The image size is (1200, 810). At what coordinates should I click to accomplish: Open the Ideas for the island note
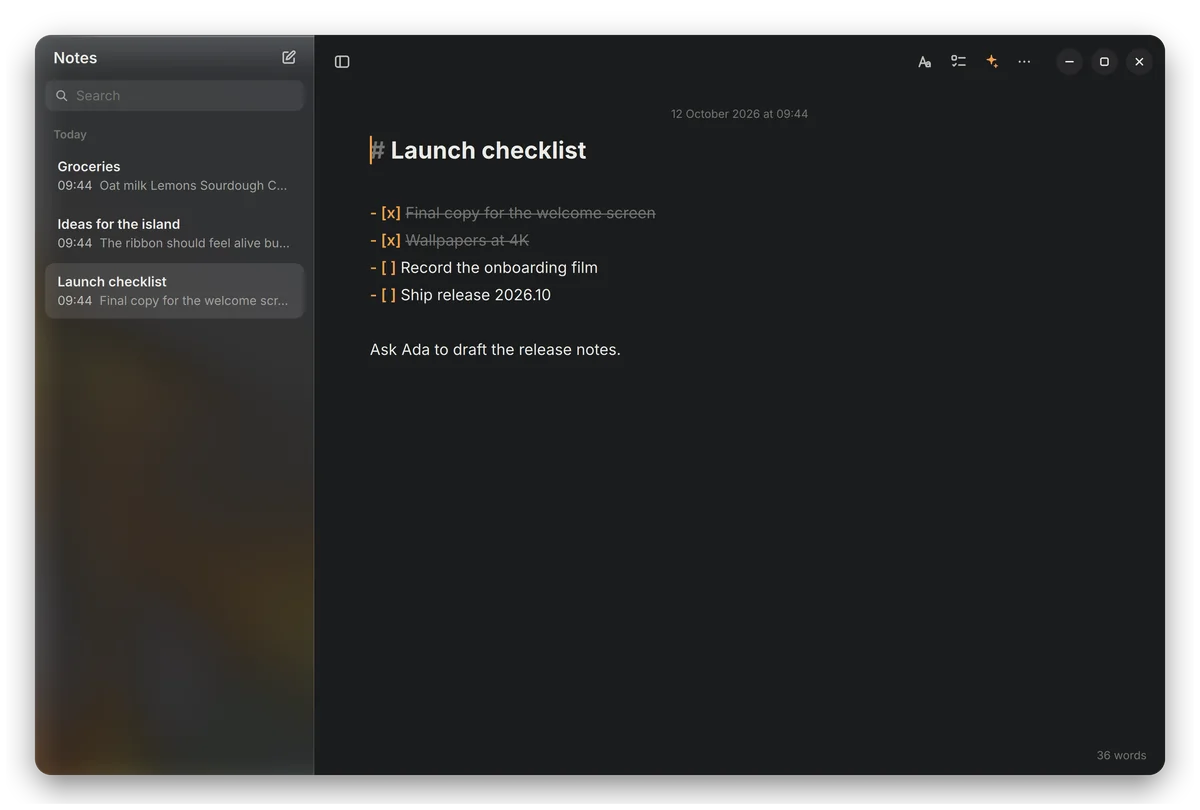[175, 233]
